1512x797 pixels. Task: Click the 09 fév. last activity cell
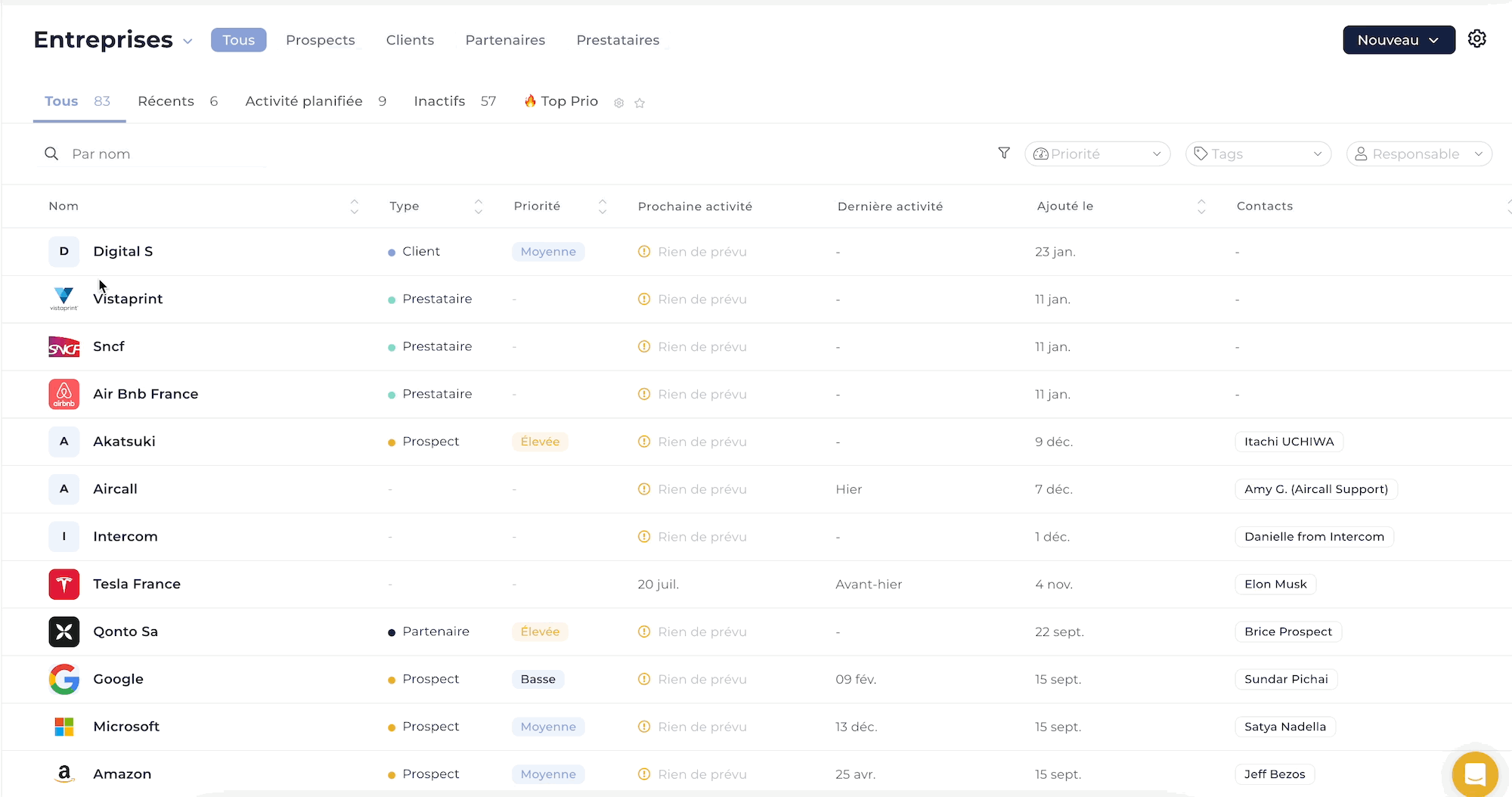tap(856, 679)
